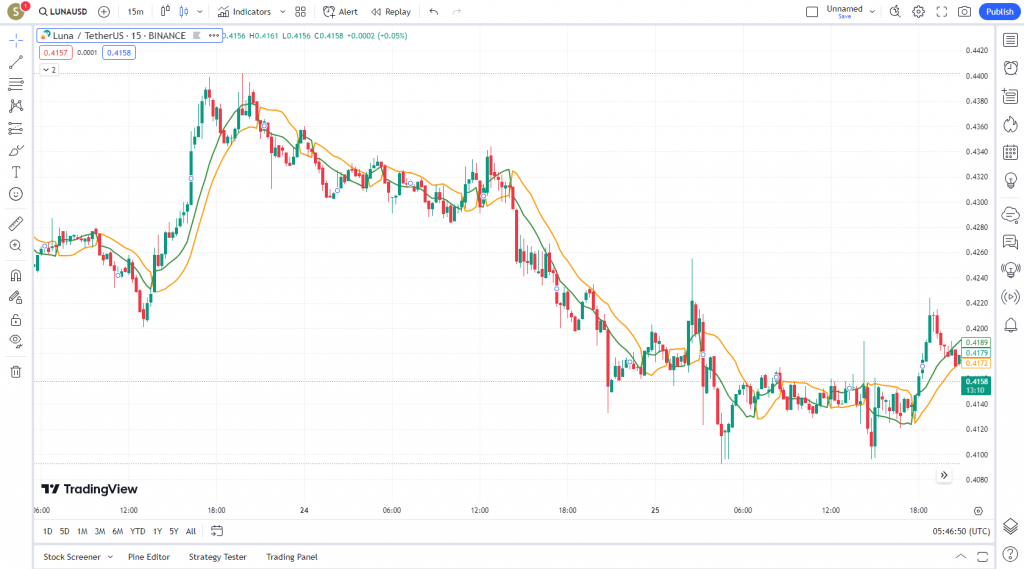This screenshot has width=1024, height=569.
Task: Toggle hide all drawings eye icon
Action: click(16, 341)
